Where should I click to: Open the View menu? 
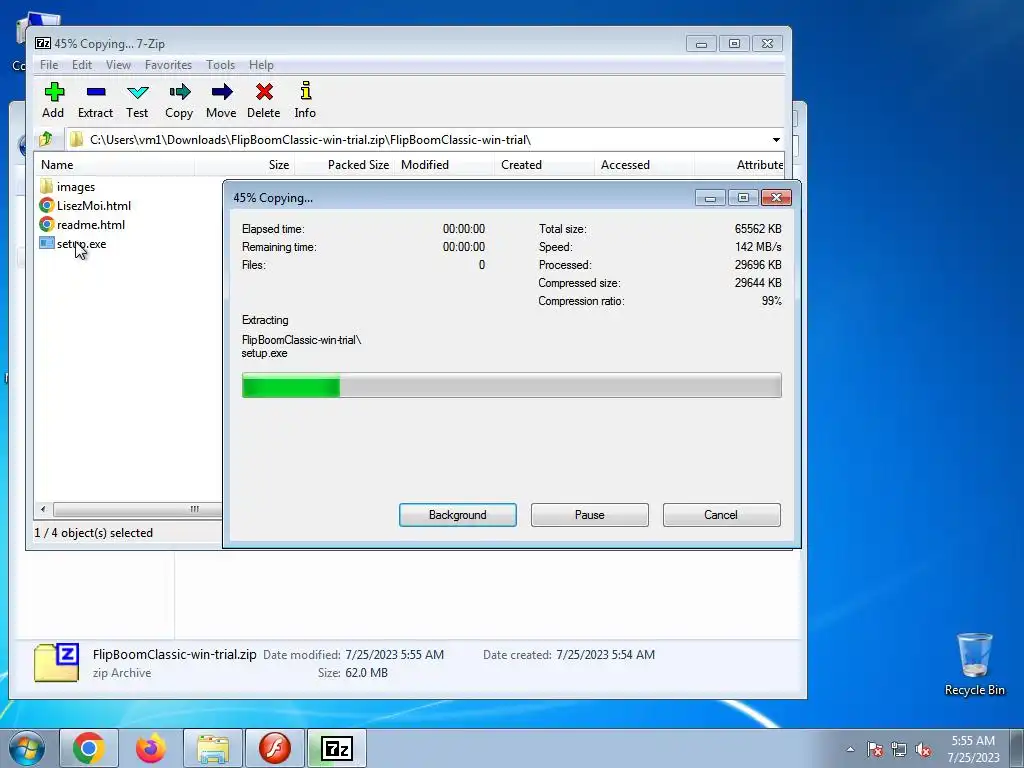pyautogui.click(x=118, y=65)
